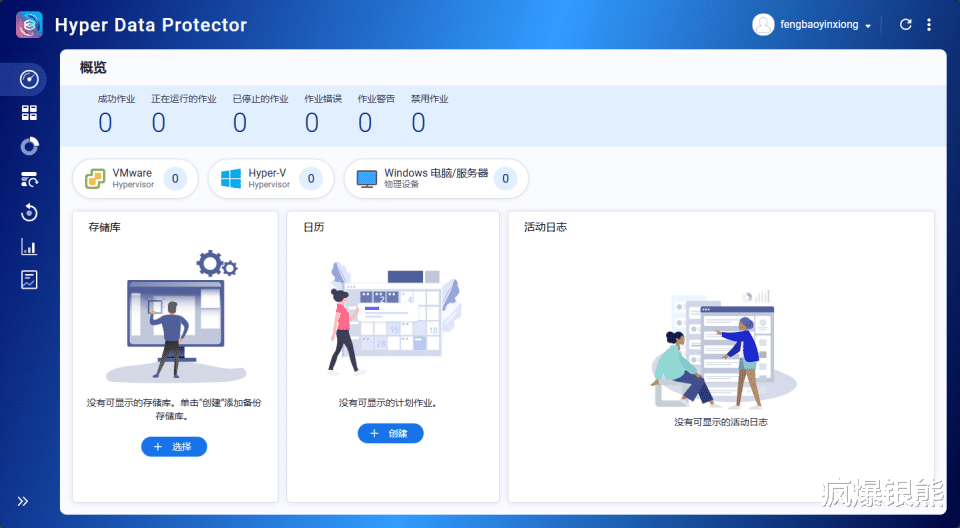Click the 活动日志 panel title

click(x=546, y=227)
